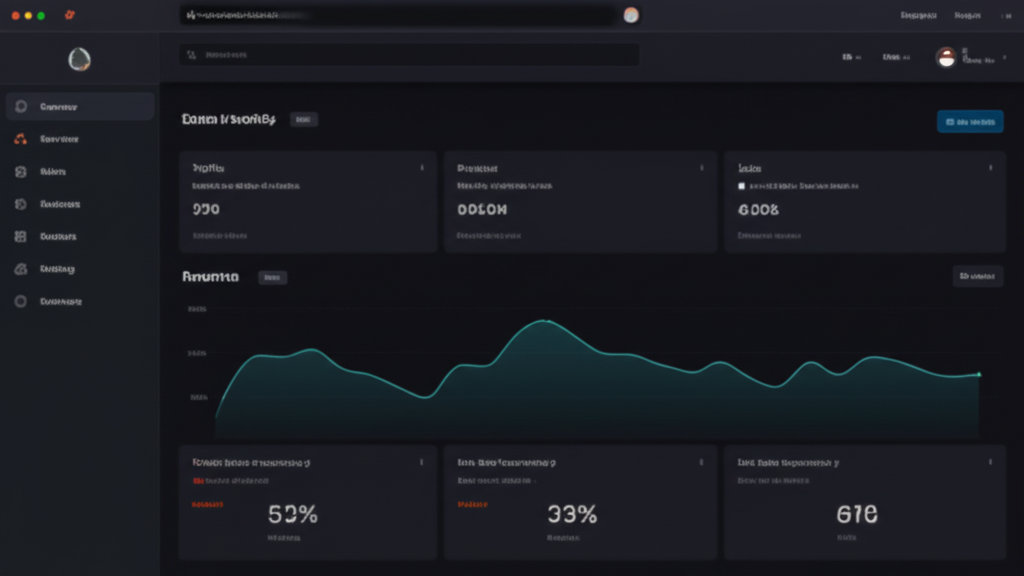Click the badge next to the Dashboard title
This screenshot has width=1024, height=576.
(303, 119)
